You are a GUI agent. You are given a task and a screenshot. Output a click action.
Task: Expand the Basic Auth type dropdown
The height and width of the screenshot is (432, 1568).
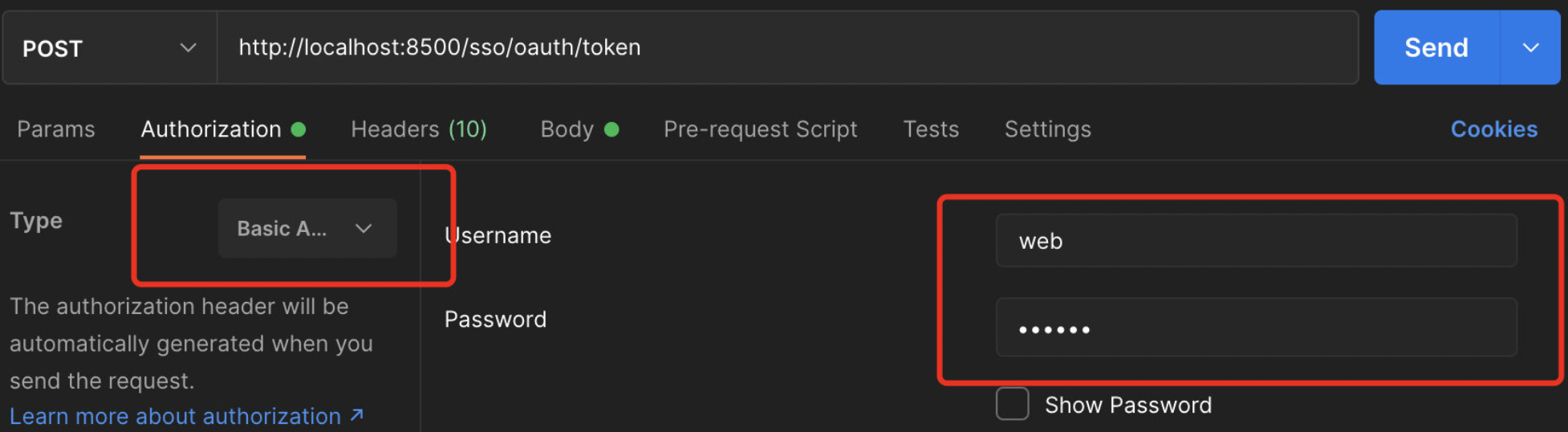pyautogui.click(x=307, y=228)
